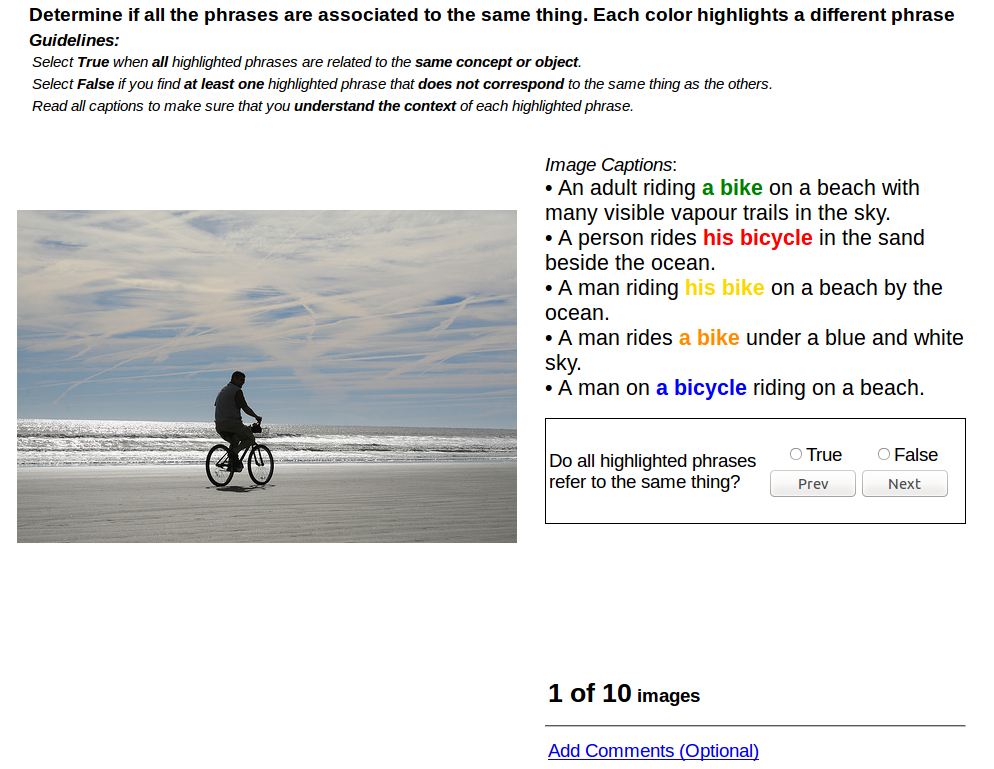The height and width of the screenshot is (769, 994).
Task: Click the Next button
Action: click(x=905, y=484)
